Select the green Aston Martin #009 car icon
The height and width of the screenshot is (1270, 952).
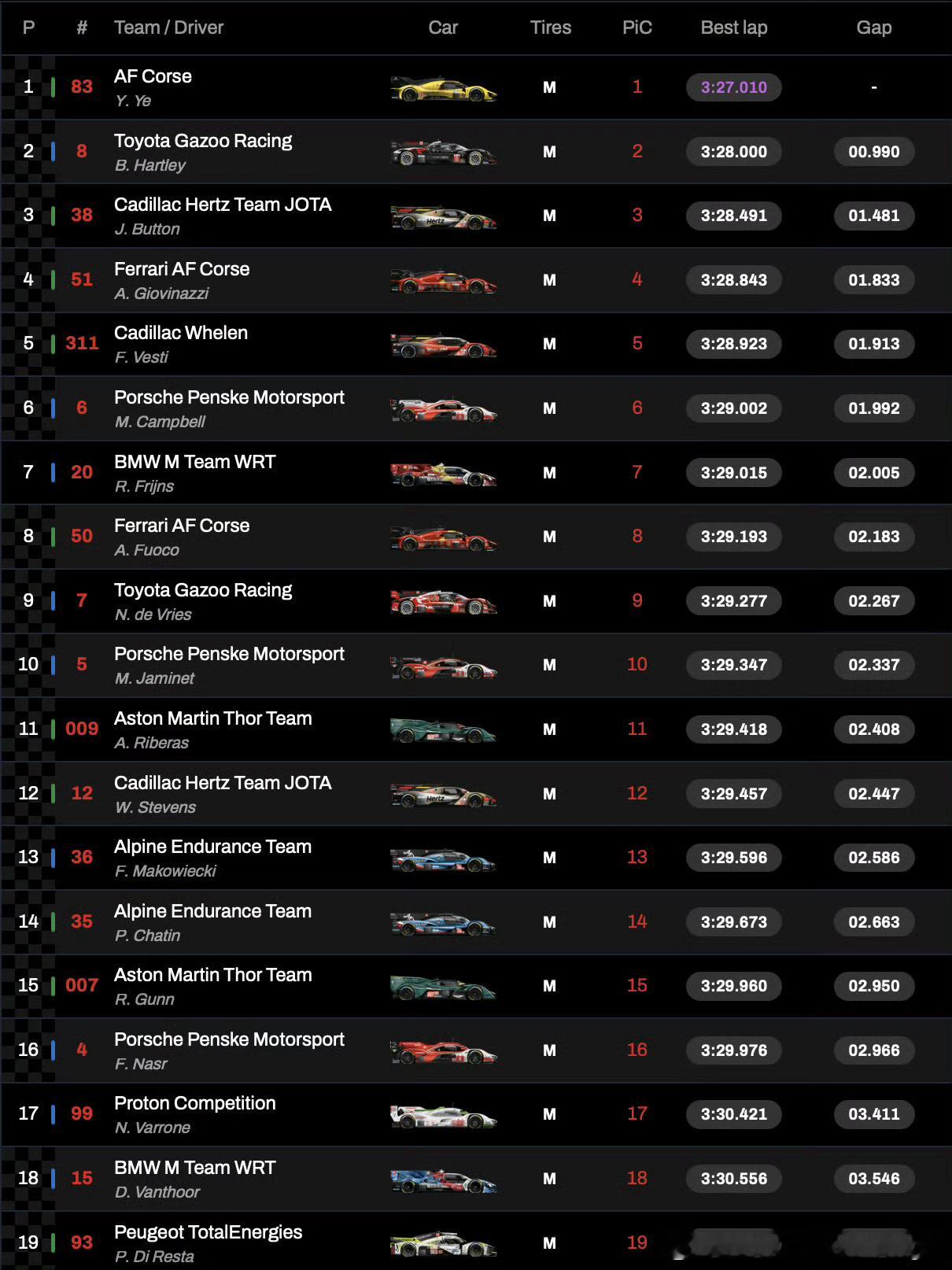coord(444,730)
